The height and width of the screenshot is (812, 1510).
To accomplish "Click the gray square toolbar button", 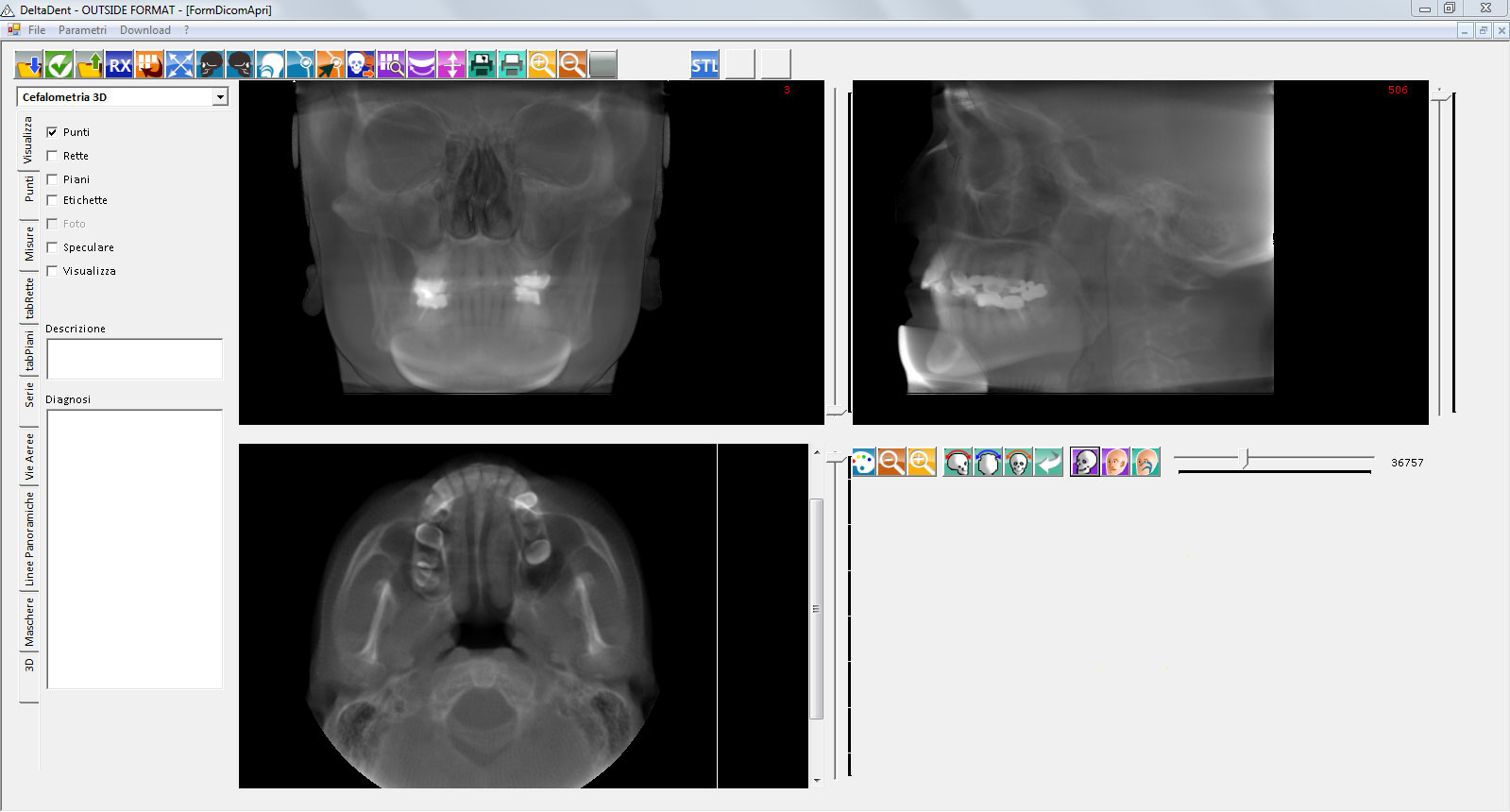I will point(603,64).
